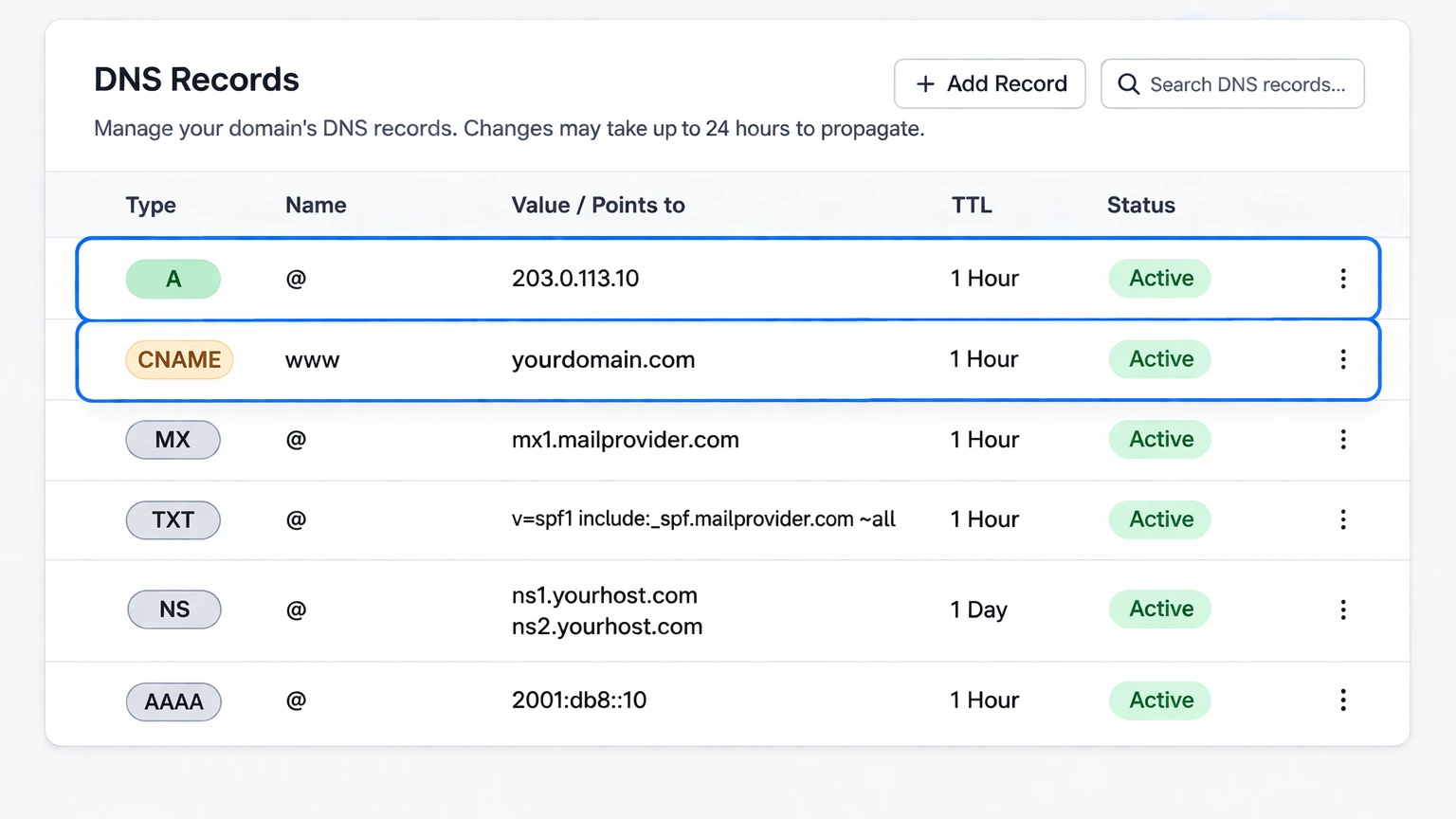This screenshot has height=819, width=1456.
Task: Click the DNS Records heading
Action: click(196, 80)
